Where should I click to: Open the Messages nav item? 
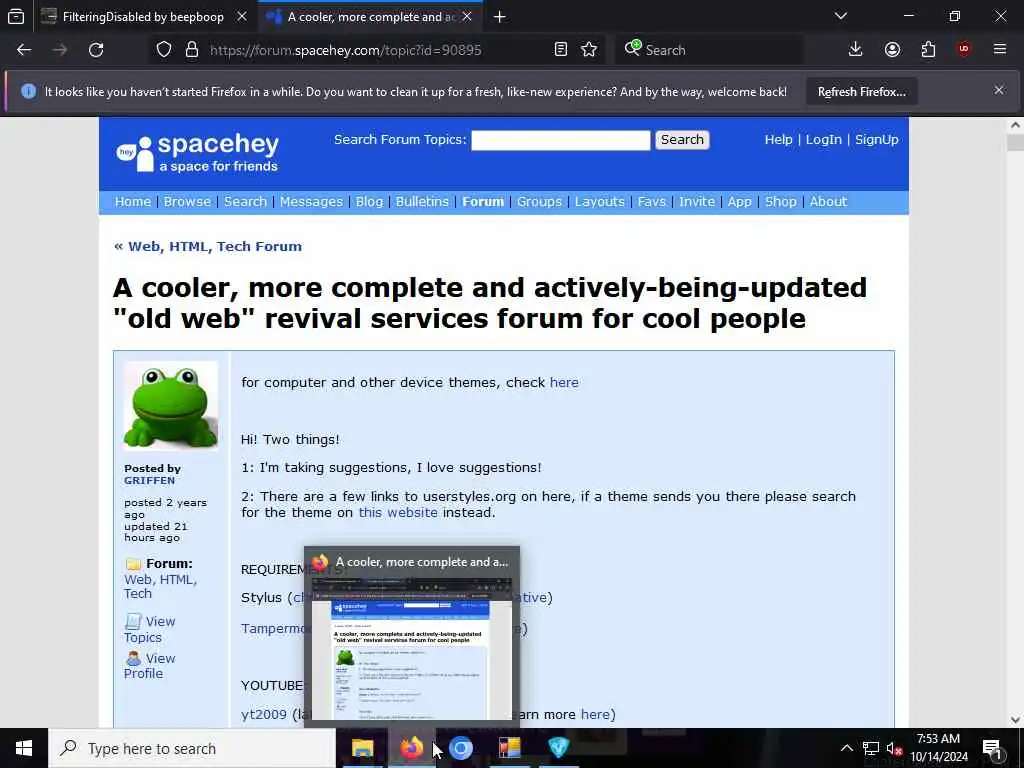[x=311, y=202]
